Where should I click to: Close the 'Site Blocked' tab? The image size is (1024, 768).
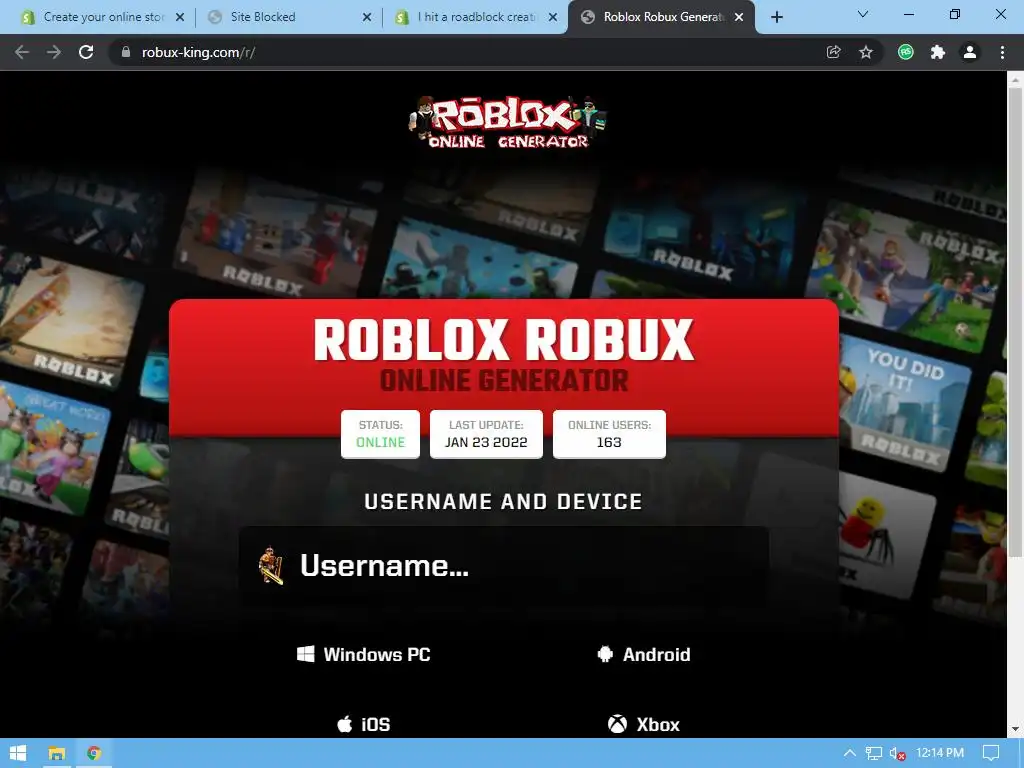(x=367, y=17)
